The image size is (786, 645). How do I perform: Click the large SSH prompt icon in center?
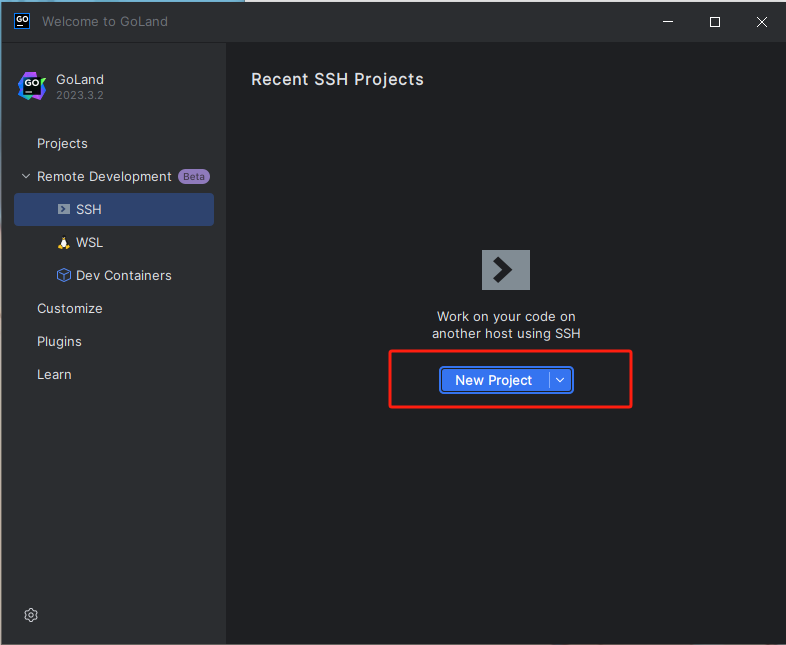tap(505, 270)
